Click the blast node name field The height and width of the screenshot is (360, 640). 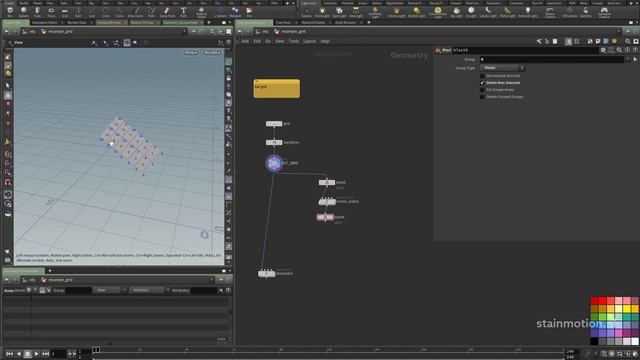pyautogui.click(x=524, y=50)
